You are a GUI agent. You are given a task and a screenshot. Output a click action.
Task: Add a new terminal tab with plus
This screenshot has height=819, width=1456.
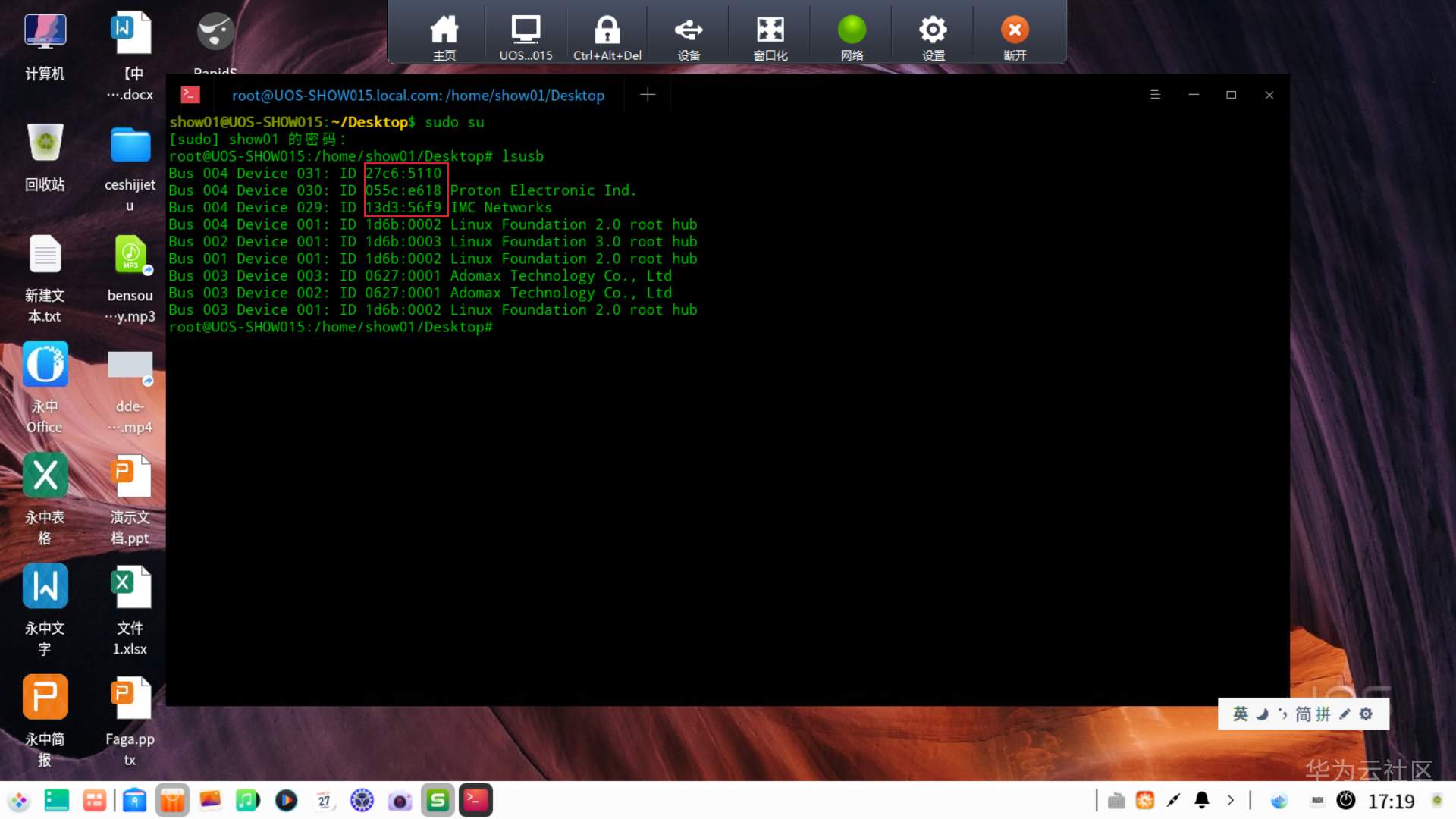pos(648,95)
